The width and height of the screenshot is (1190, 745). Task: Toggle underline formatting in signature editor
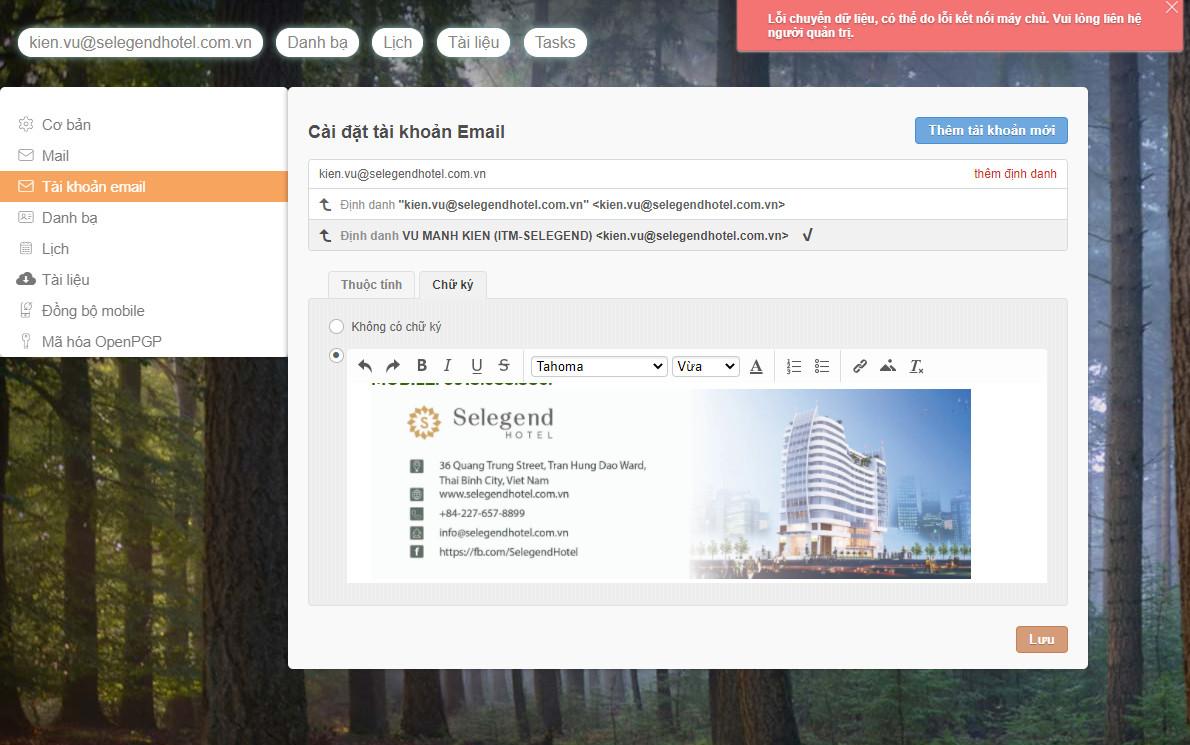tap(477, 366)
